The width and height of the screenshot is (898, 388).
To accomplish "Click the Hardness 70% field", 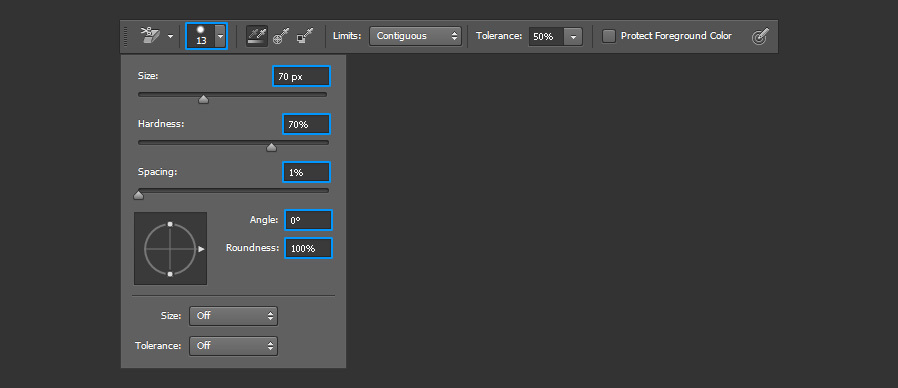I will coord(306,124).
